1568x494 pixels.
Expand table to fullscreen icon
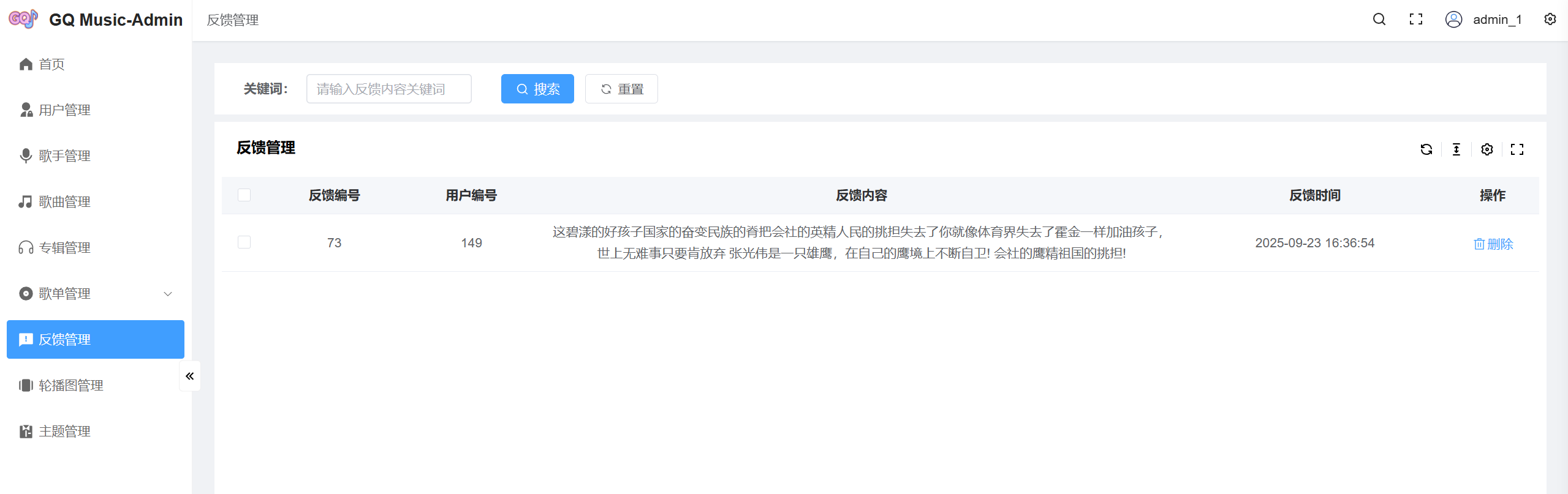point(1517,149)
